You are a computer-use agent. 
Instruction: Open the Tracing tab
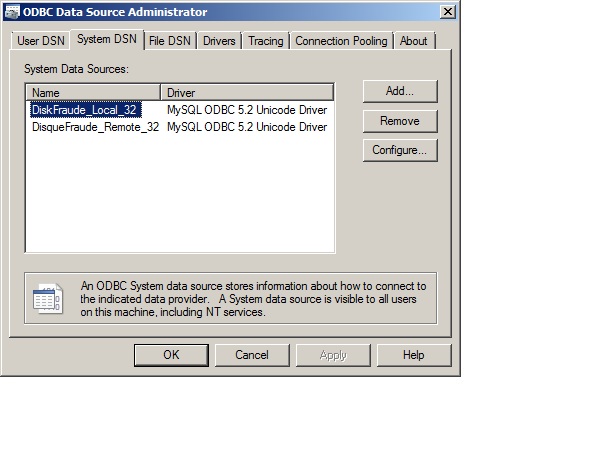(265, 41)
